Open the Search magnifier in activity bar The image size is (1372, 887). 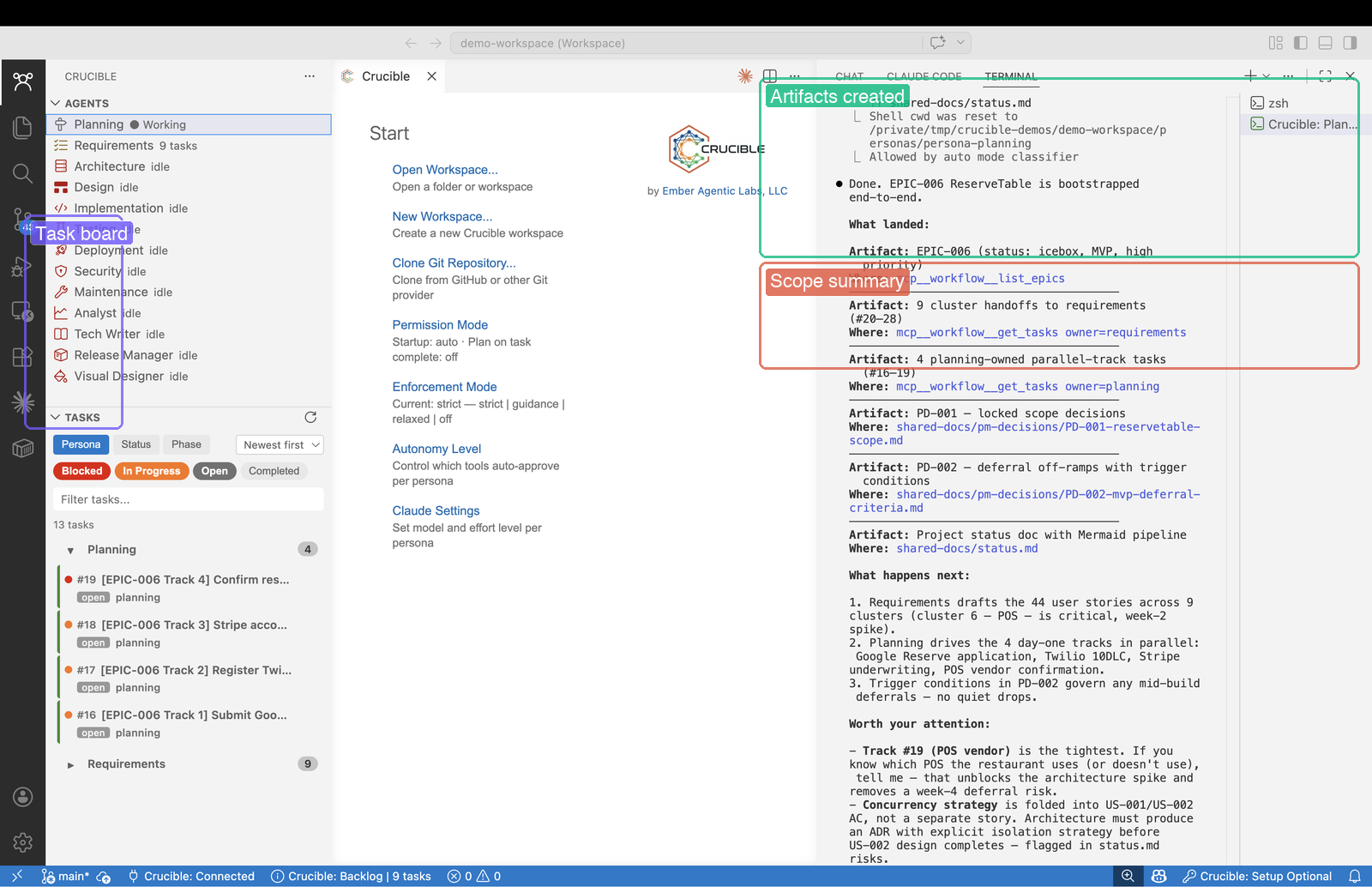click(23, 174)
